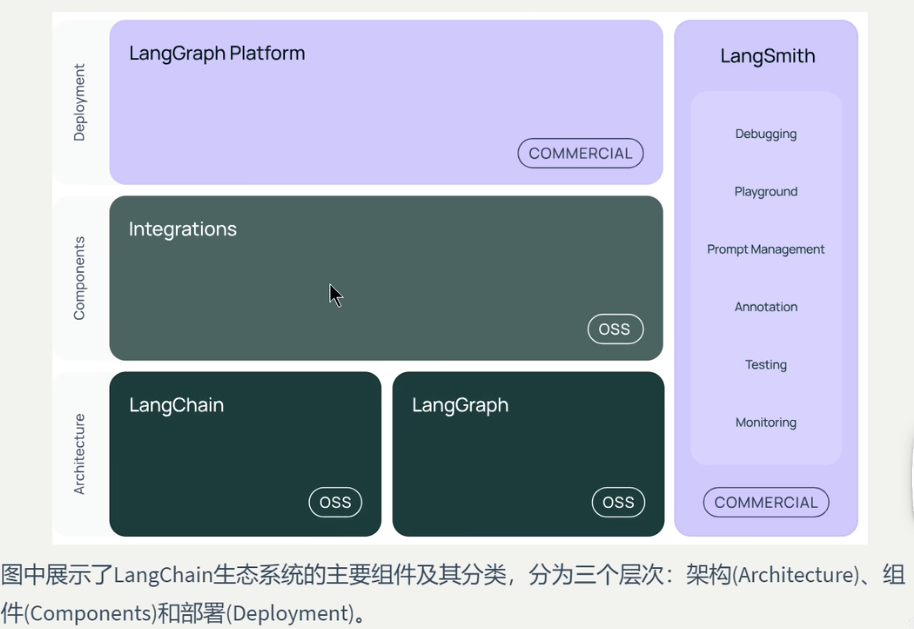914x629 pixels.
Task: Click the Monitoring item in LangSmith
Action: tap(766, 422)
